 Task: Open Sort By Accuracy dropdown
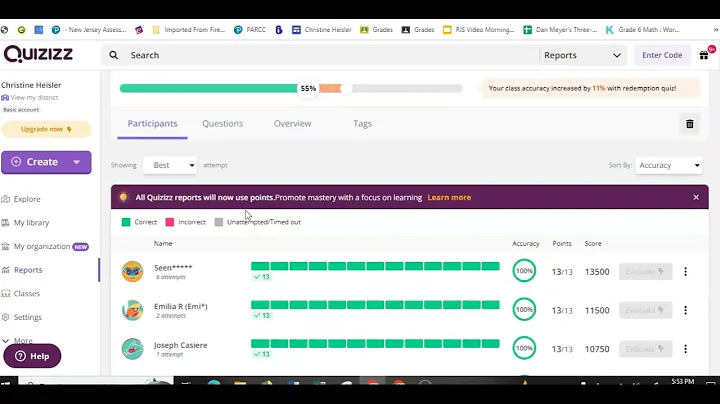tap(669, 165)
